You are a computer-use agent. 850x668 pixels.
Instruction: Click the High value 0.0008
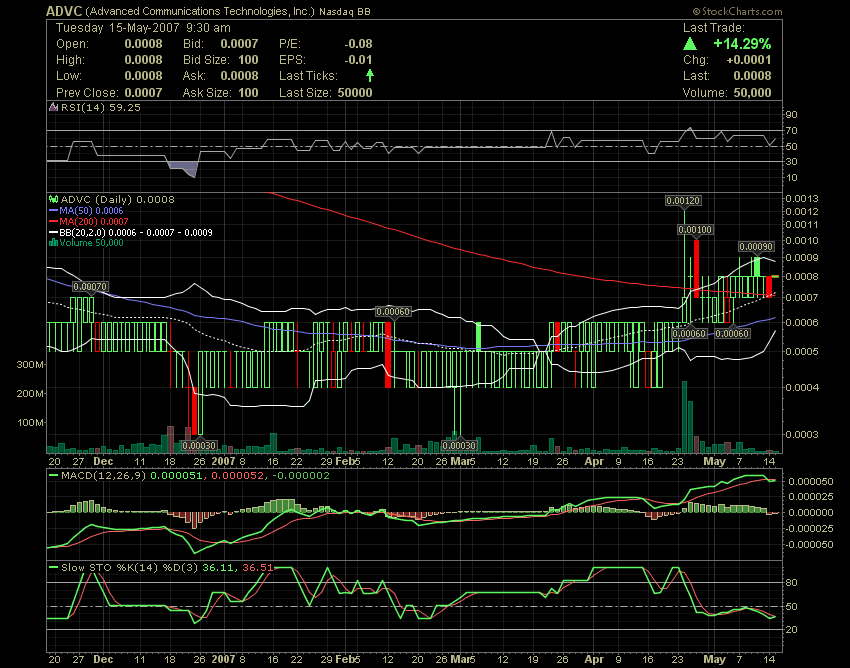pyautogui.click(x=143, y=60)
